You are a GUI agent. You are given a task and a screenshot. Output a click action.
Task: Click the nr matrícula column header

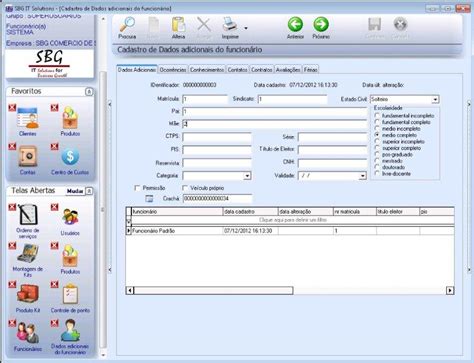(355, 212)
